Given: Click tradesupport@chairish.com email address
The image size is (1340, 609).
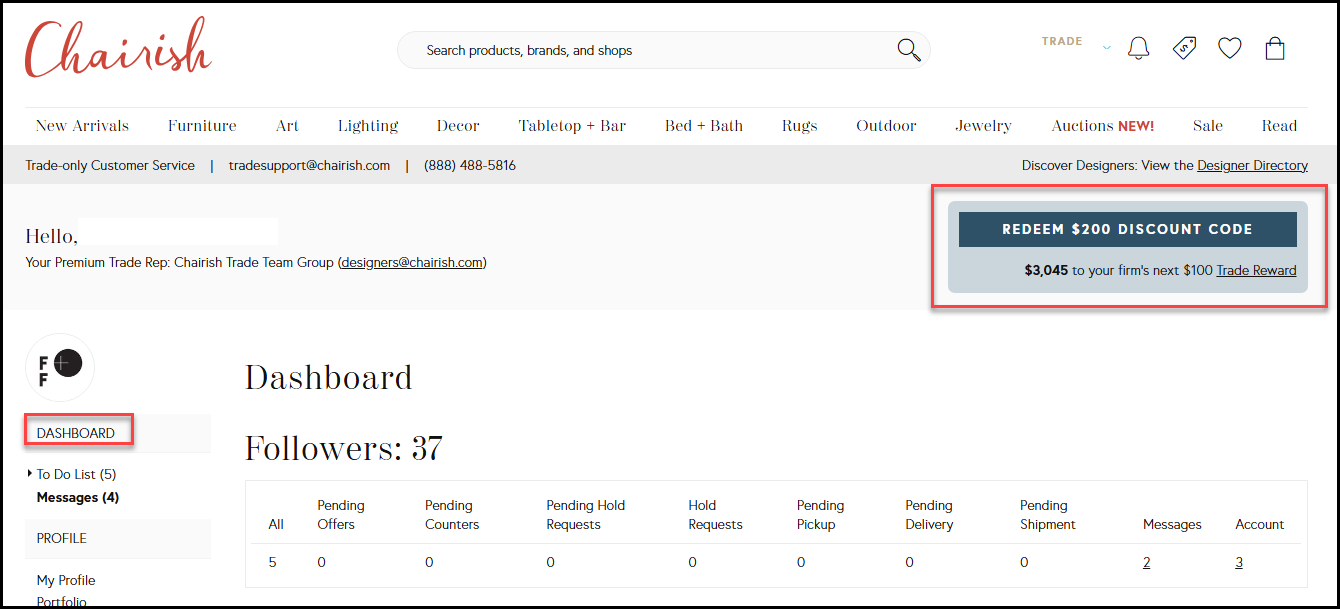Looking at the screenshot, I should click(x=309, y=165).
